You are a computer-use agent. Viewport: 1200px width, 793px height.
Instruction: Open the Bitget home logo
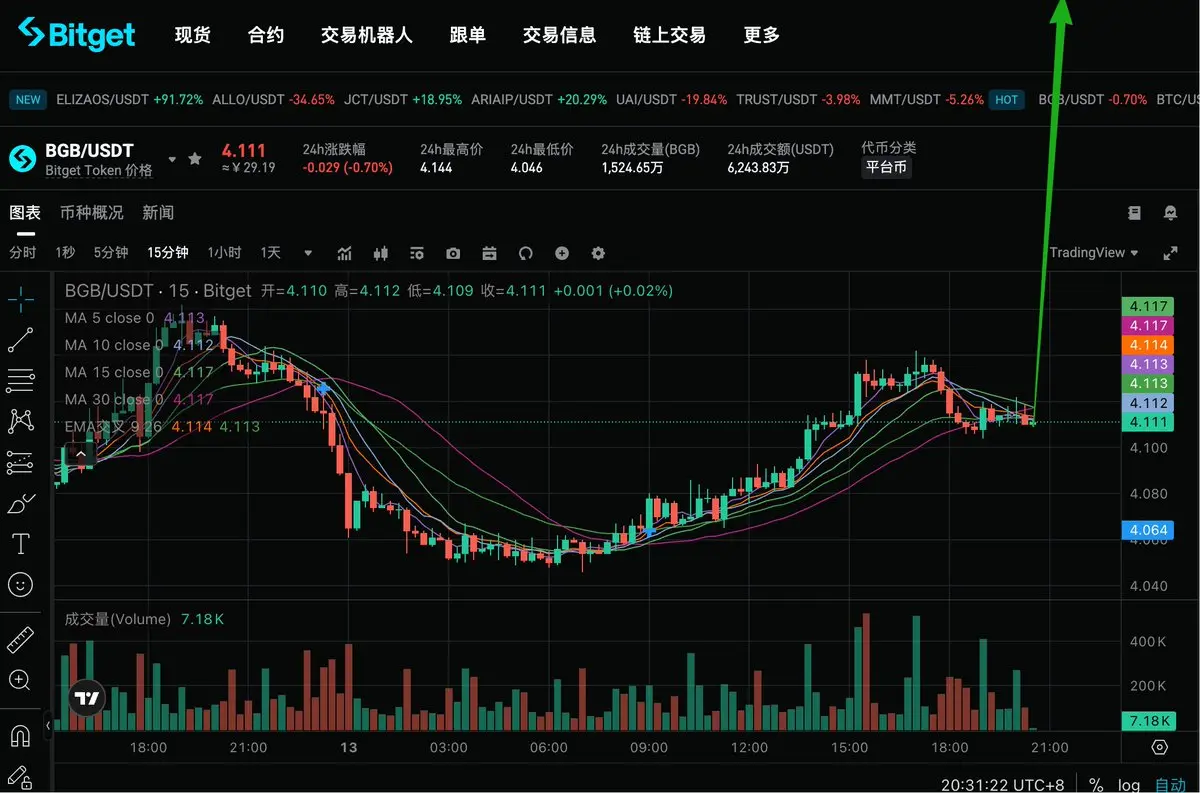pyautogui.click(x=77, y=35)
